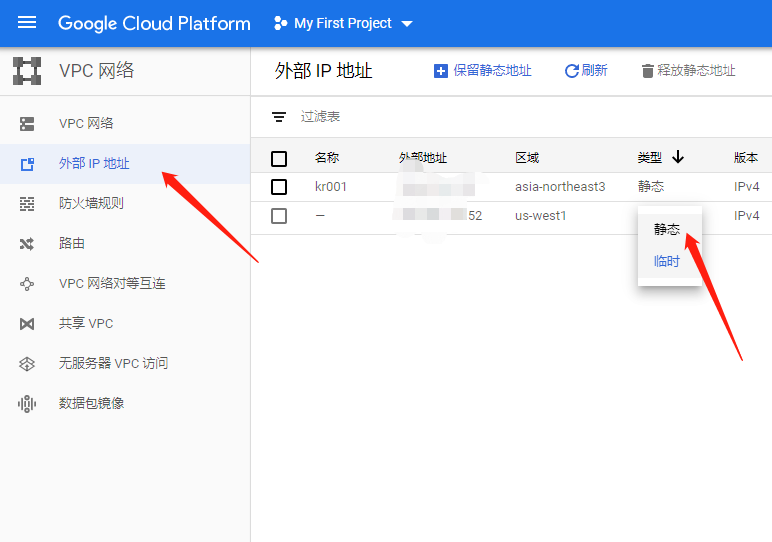Select 外部 IP 地址 in the sidebar

(125, 163)
